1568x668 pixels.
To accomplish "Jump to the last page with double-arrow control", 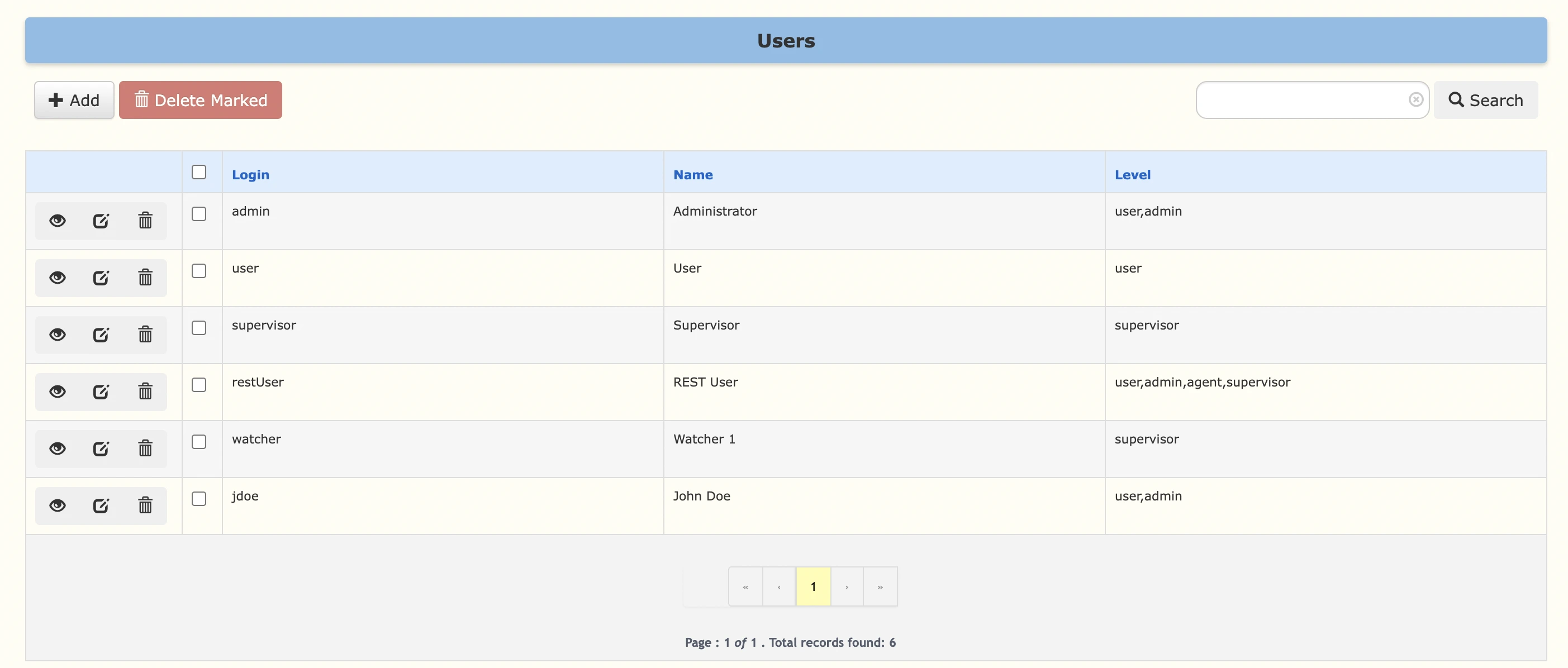I will (x=880, y=586).
